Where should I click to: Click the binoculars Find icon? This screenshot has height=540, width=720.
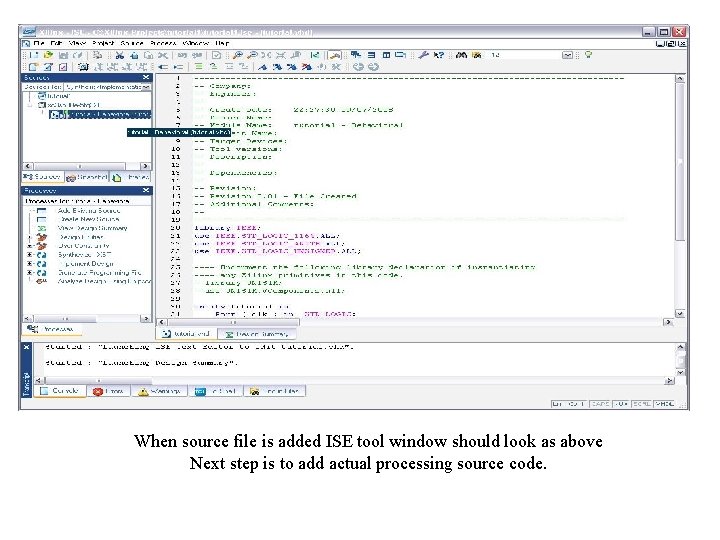[461, 55]
